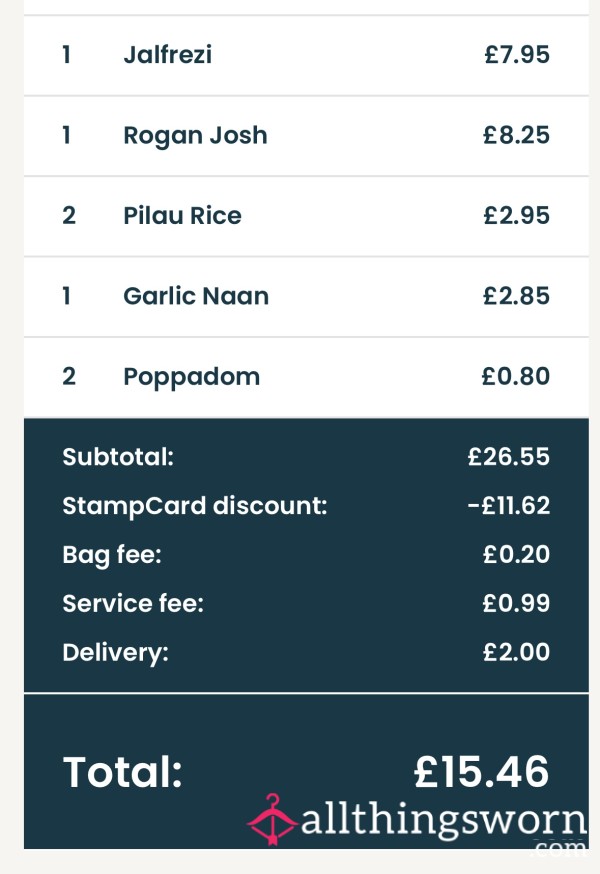600x874 pixels.
Task: Click the Service fee label
Action: tap(133, 604)
